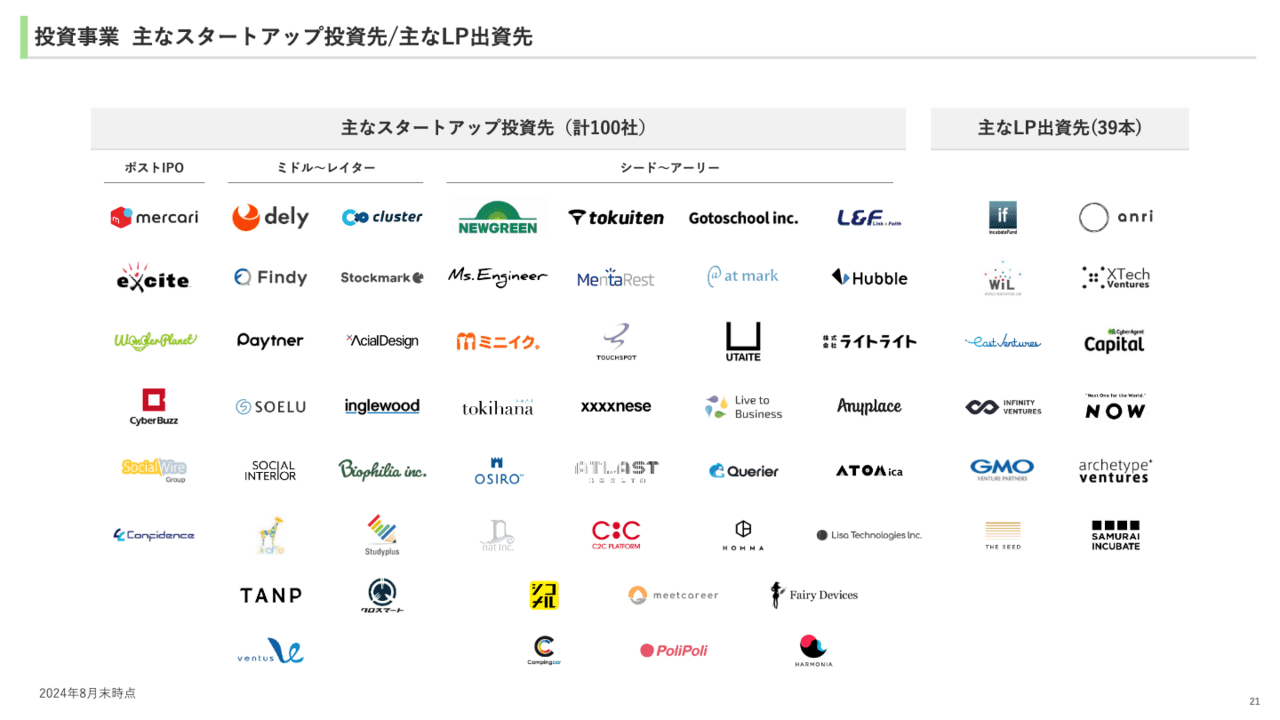This screenshot has width=1280, height=720.
Task: Select the UTAITE logo
Action: tap(743, 341)
